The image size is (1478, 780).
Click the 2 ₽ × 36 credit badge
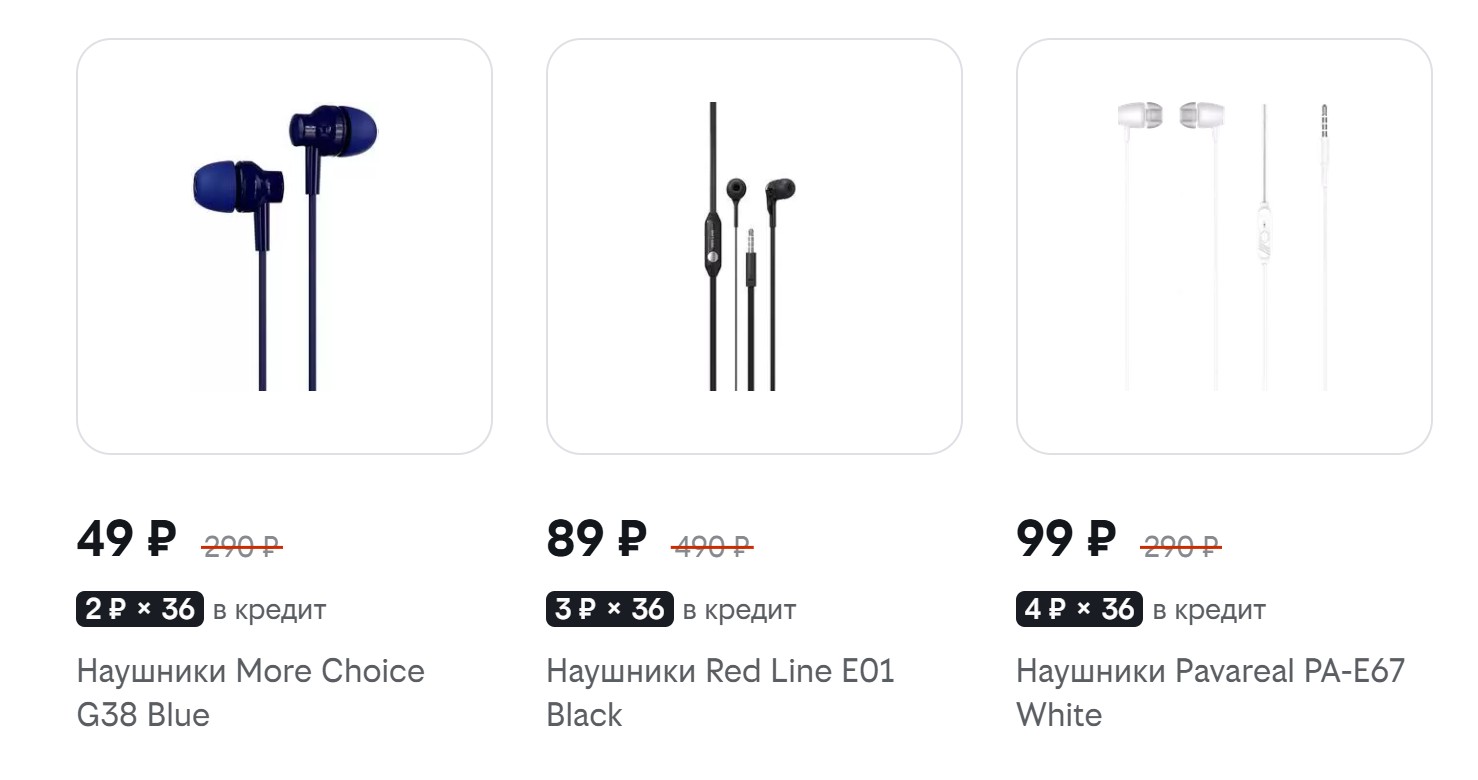pos(140,609)
